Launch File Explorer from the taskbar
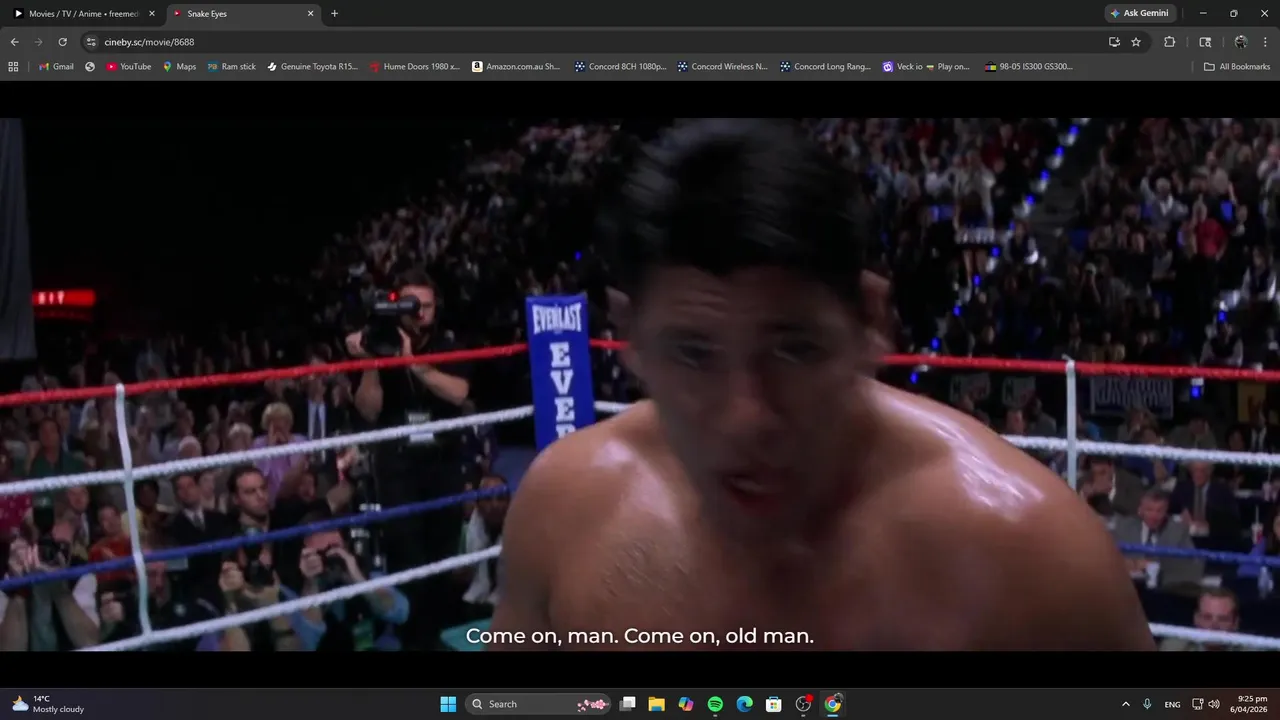The height and width of the screenshot is (720, 1280). tap(657, 704)
